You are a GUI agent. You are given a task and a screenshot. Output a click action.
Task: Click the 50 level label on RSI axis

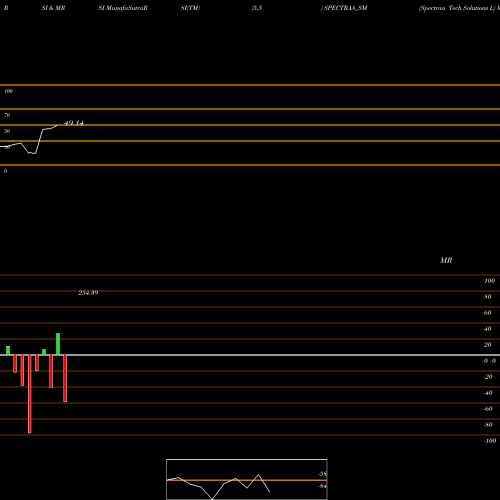(x=7, y=131)
